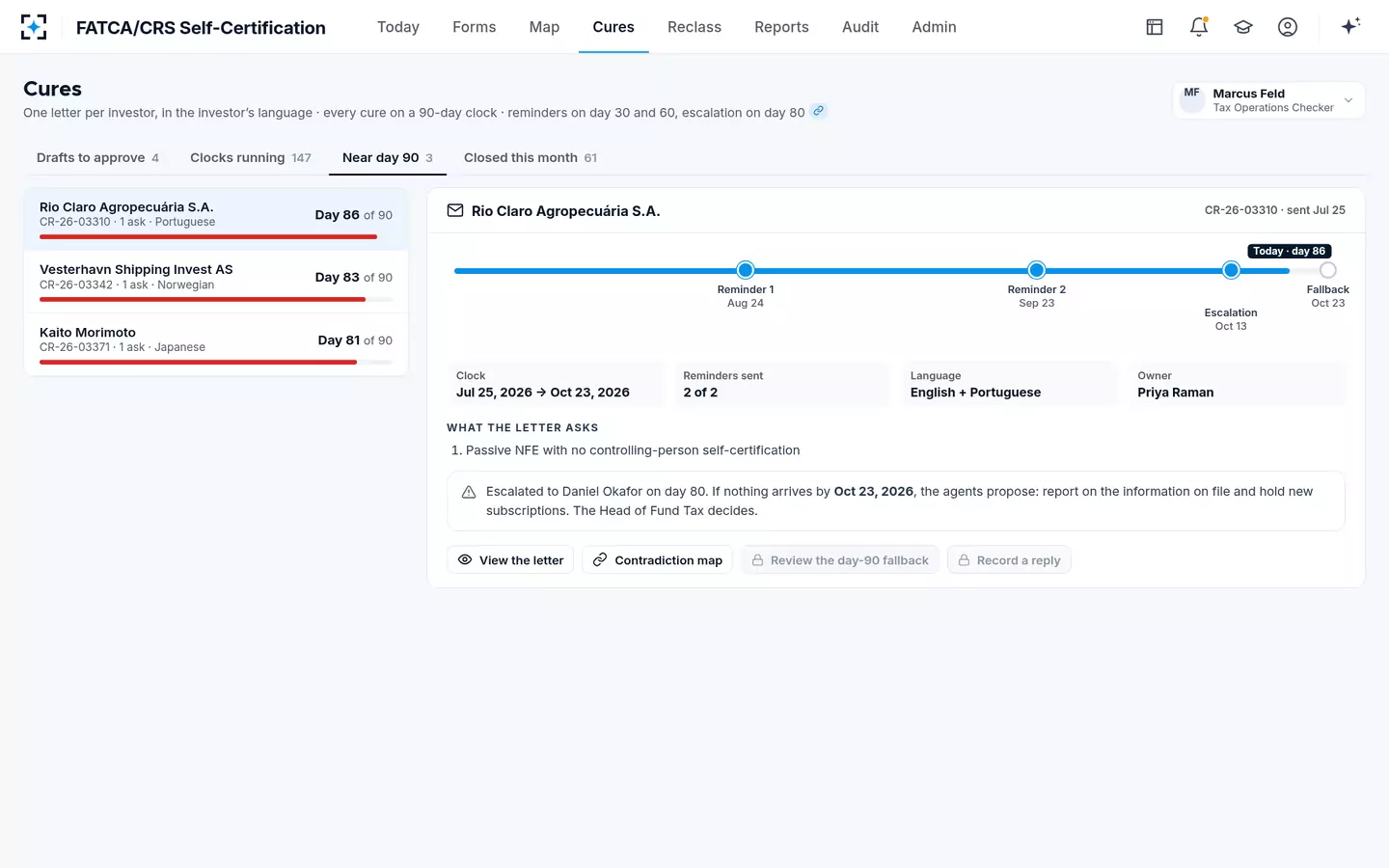The height and width of the screenshot is (868, 1389).
Task: Select the Kaito Morimoto cure row
Action: tap(216, 344)
